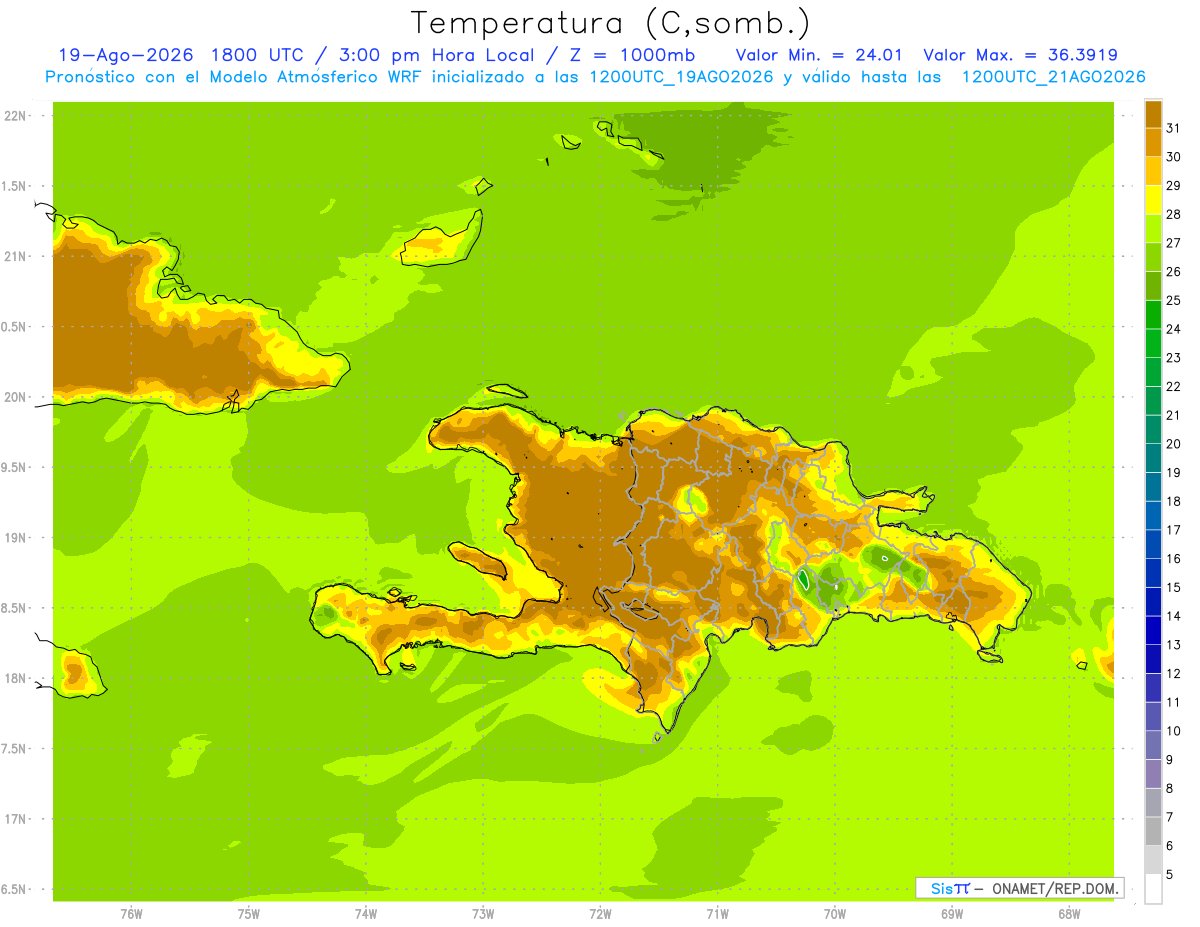Click the "69W" longitude label
The image size is (1200, 927).
[x=952, y=913]
